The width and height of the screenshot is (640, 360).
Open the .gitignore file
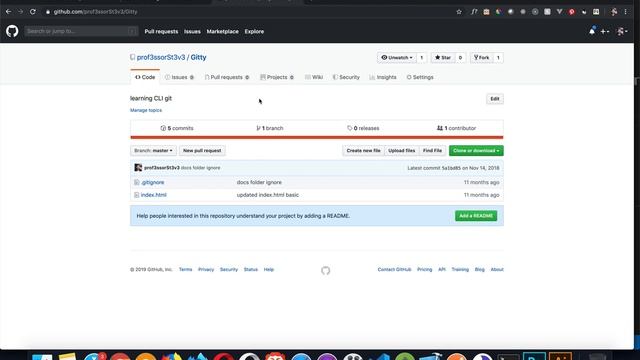[x=153, y=182]
